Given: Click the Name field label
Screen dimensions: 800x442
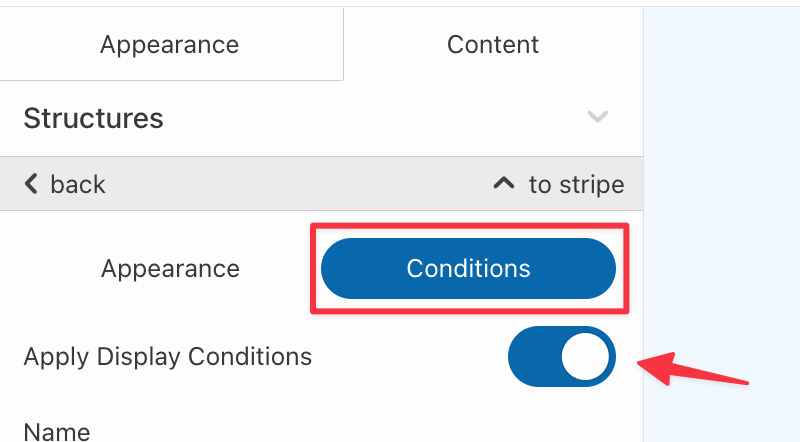Looking at the screenshot, I should (56, 432).
